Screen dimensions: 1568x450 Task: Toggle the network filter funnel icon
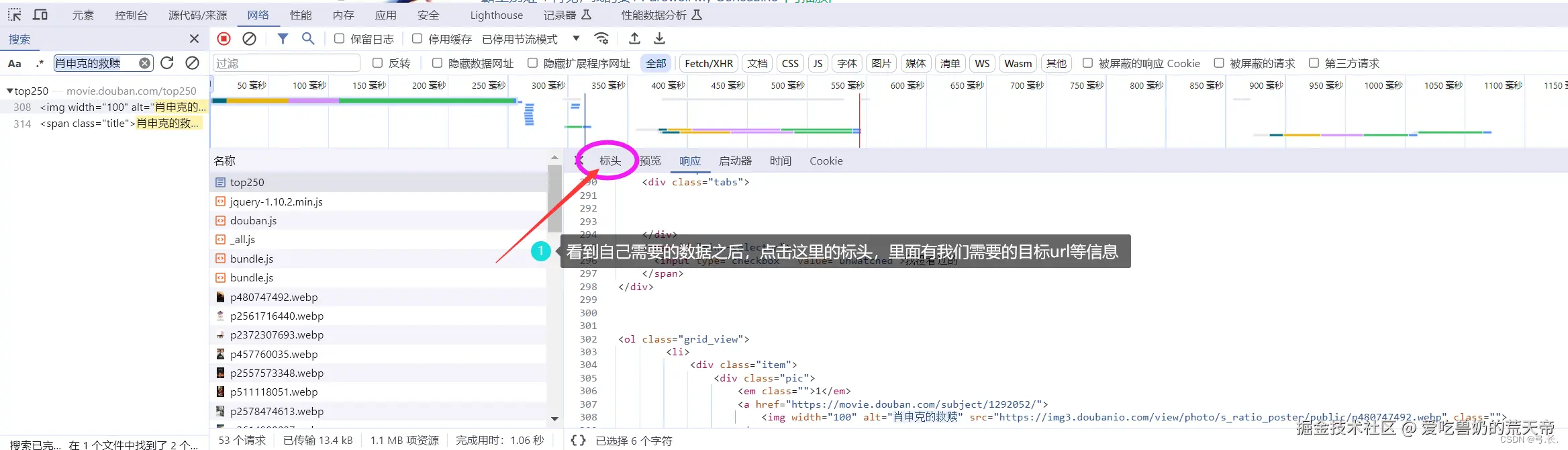283,39
